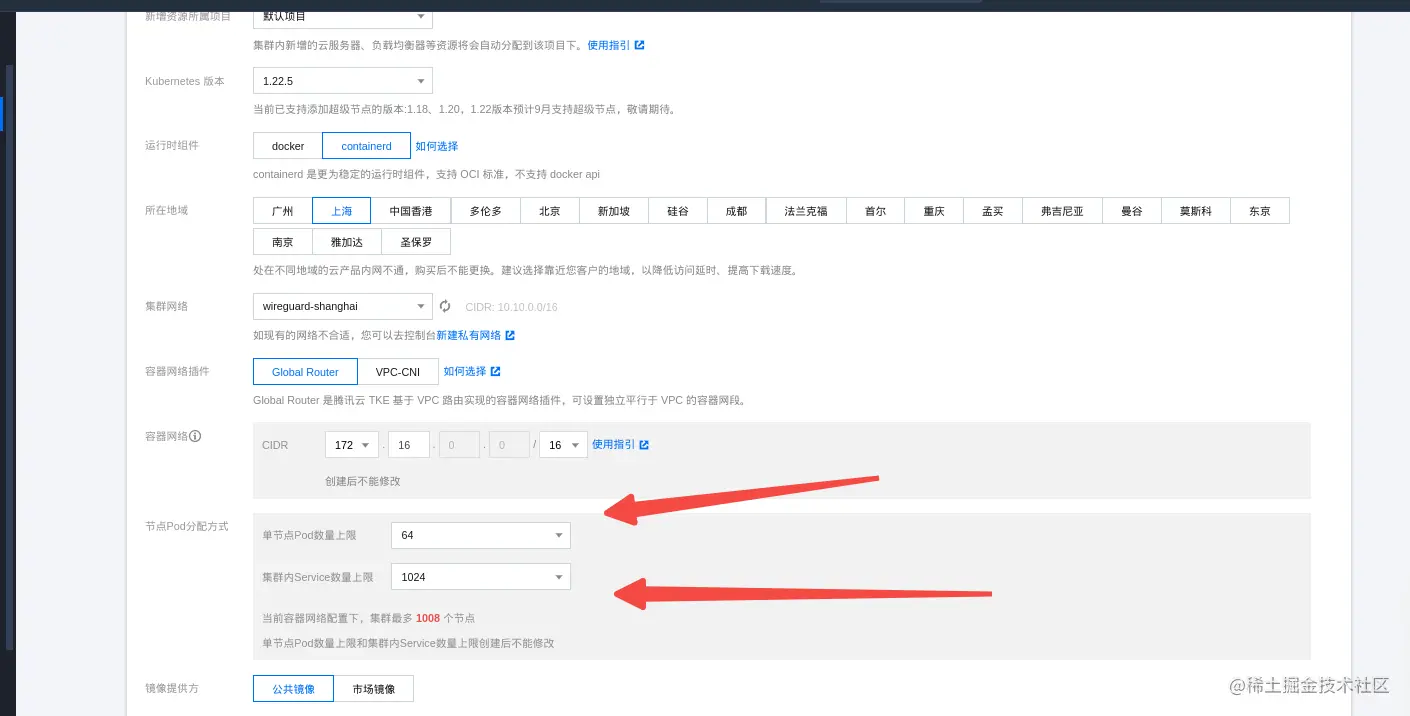Screen dimensions: 1410x716
Task: Open 单节点Pod数量上限 dropdown showing 64
Action: click(x=481, y=535)
